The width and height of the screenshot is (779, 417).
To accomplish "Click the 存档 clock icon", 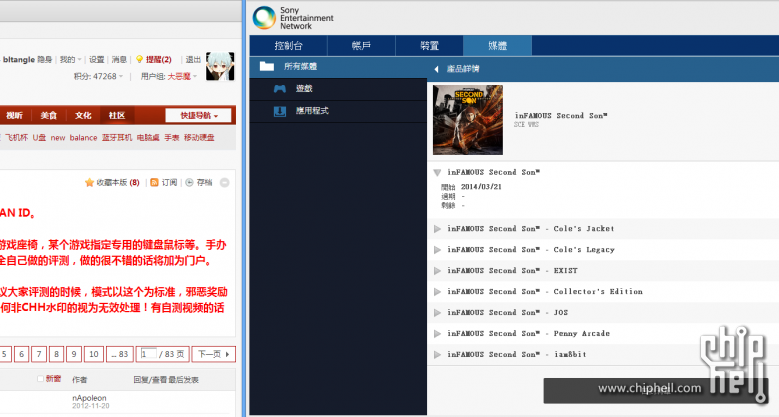I will pyautogui.click(x=189, y=182).
